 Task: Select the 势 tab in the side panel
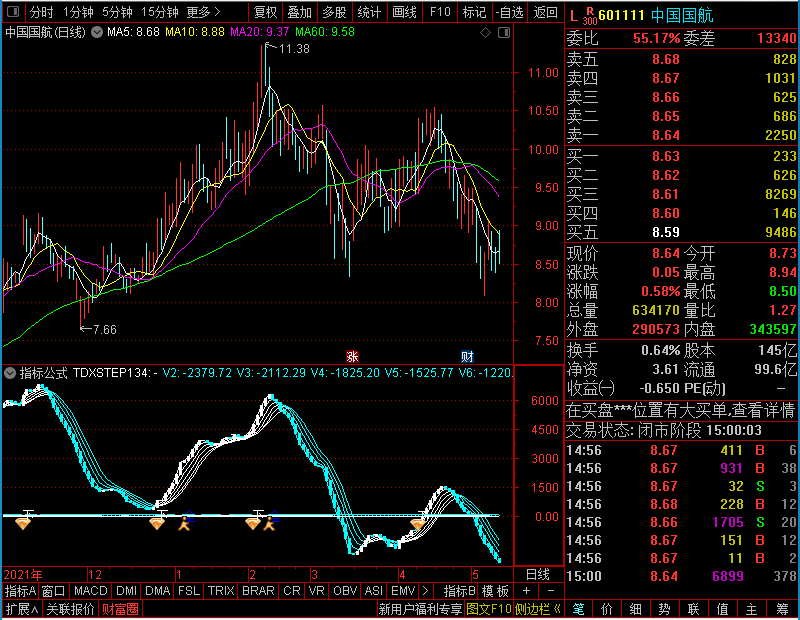tap(664, 609)
